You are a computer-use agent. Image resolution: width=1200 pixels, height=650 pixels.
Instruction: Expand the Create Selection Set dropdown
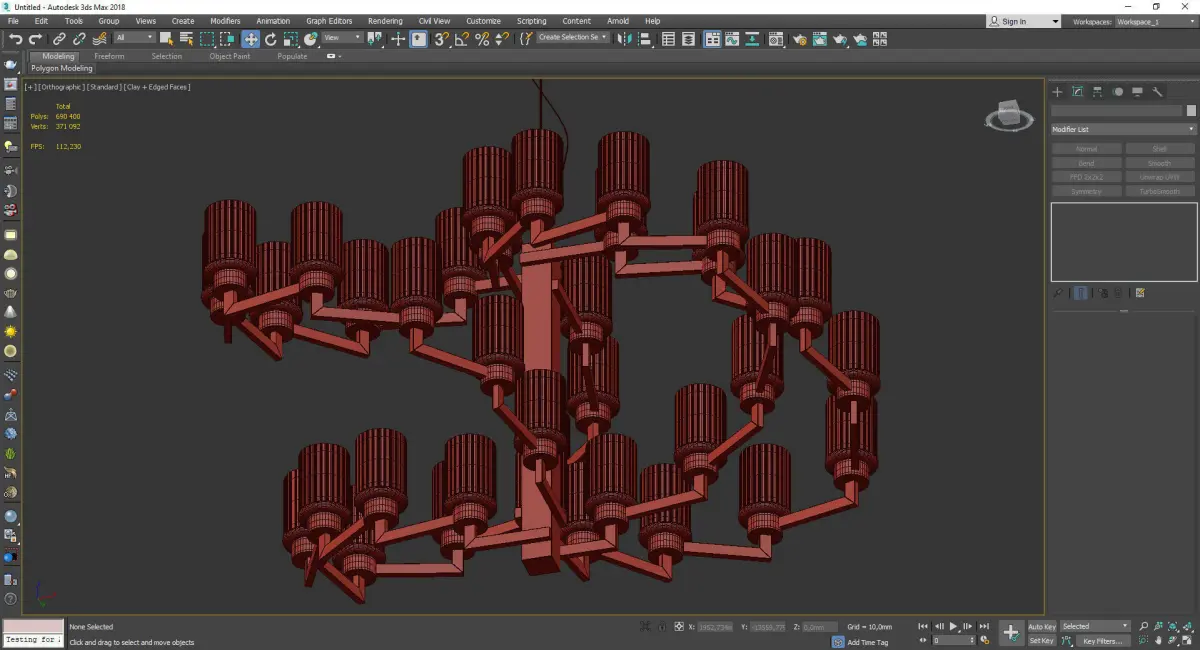click(573, 37)
